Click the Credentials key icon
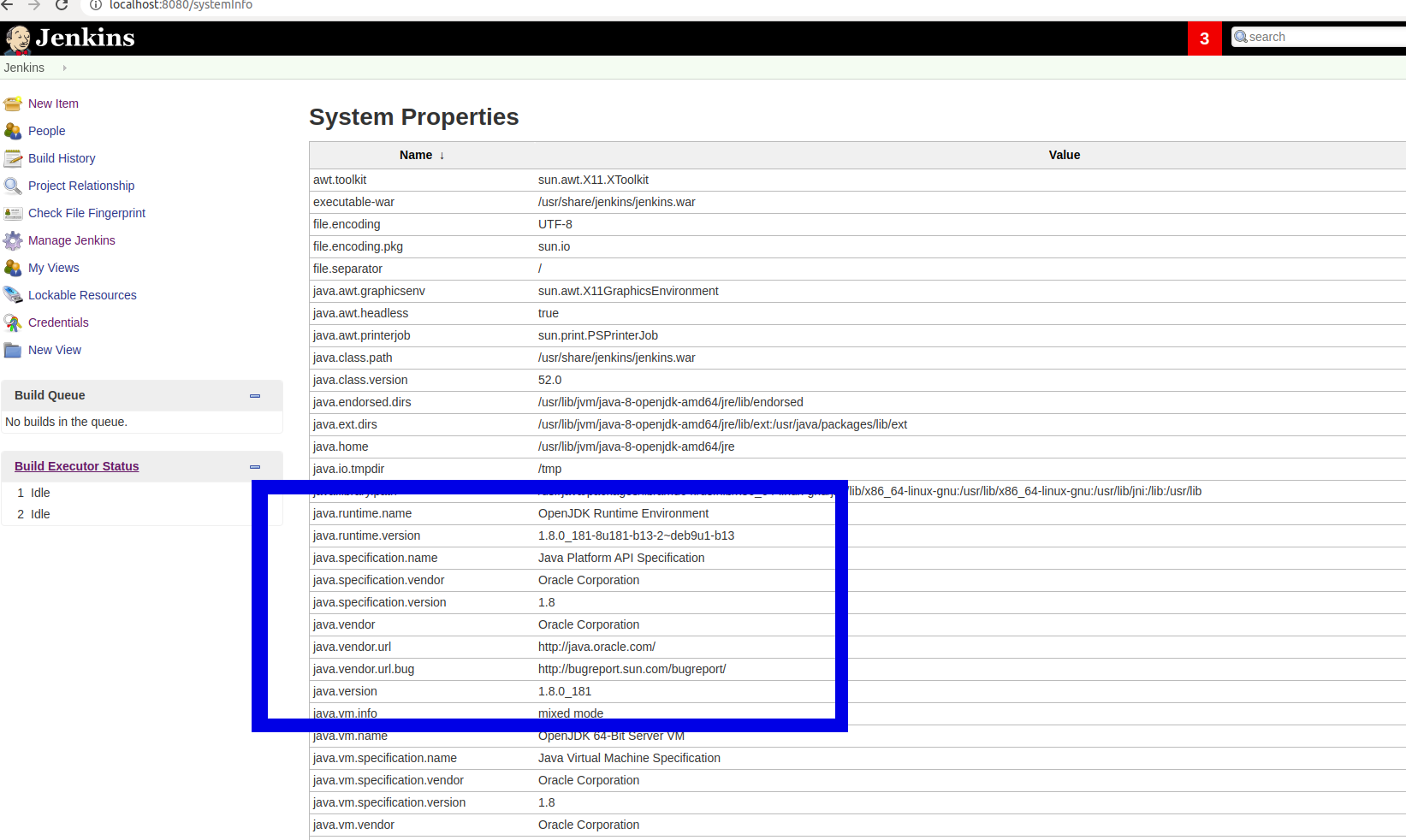The width and height of the screenshot is (1406, 840). [x=13, y=322]
